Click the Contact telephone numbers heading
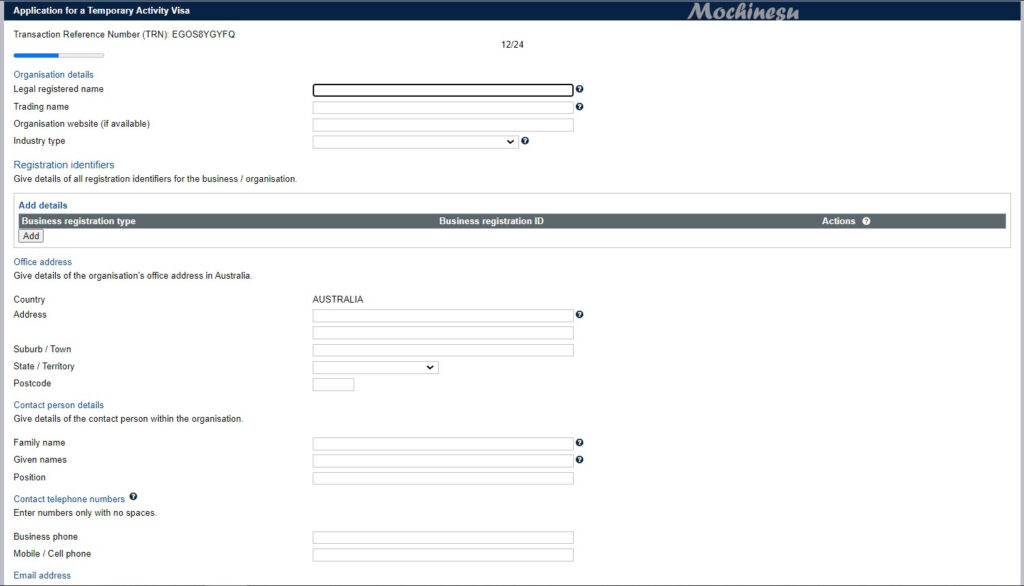Image resolution: width=1024 pixels, height=586 pixels. (x=69, y=499)
